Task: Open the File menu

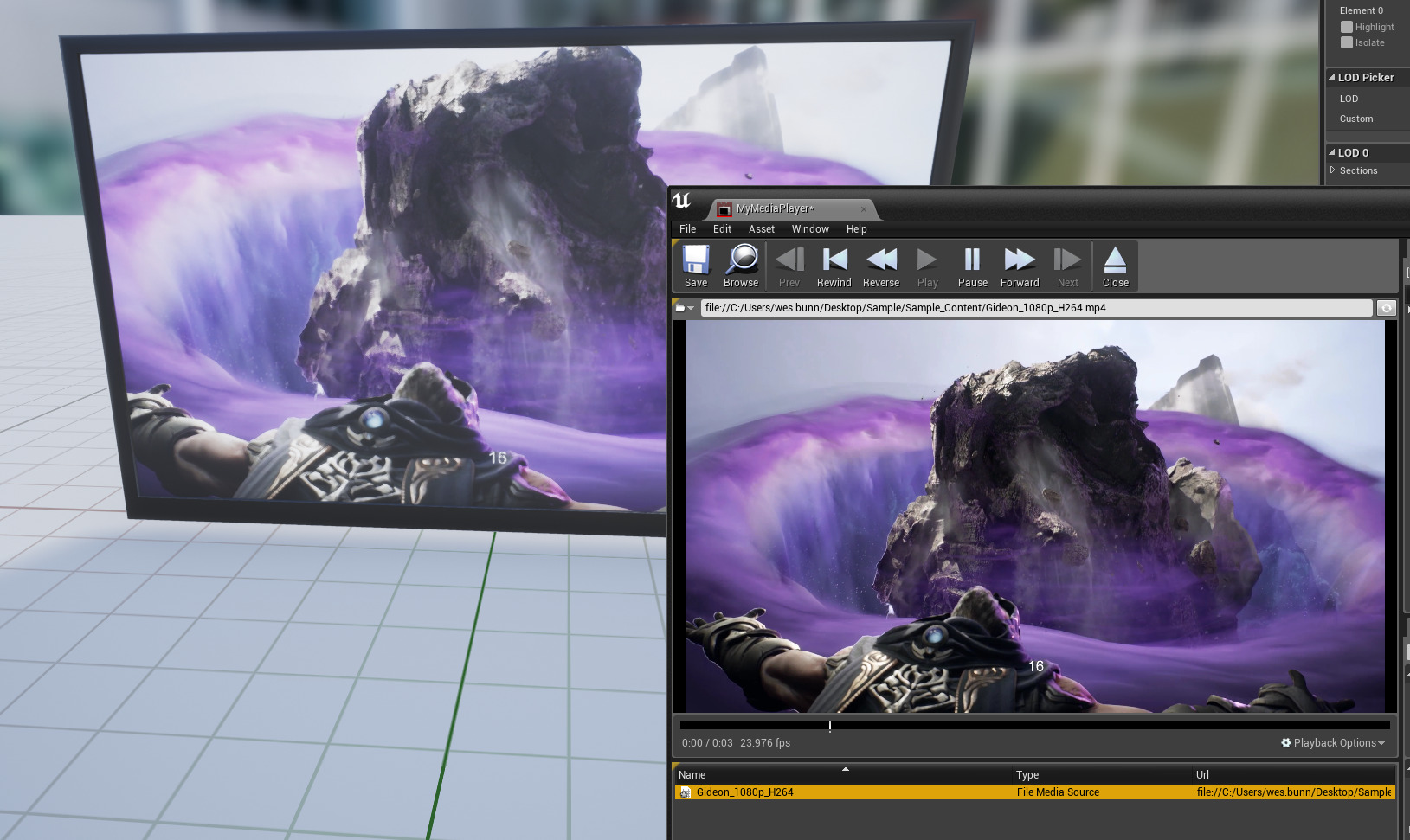Action: 687,229
